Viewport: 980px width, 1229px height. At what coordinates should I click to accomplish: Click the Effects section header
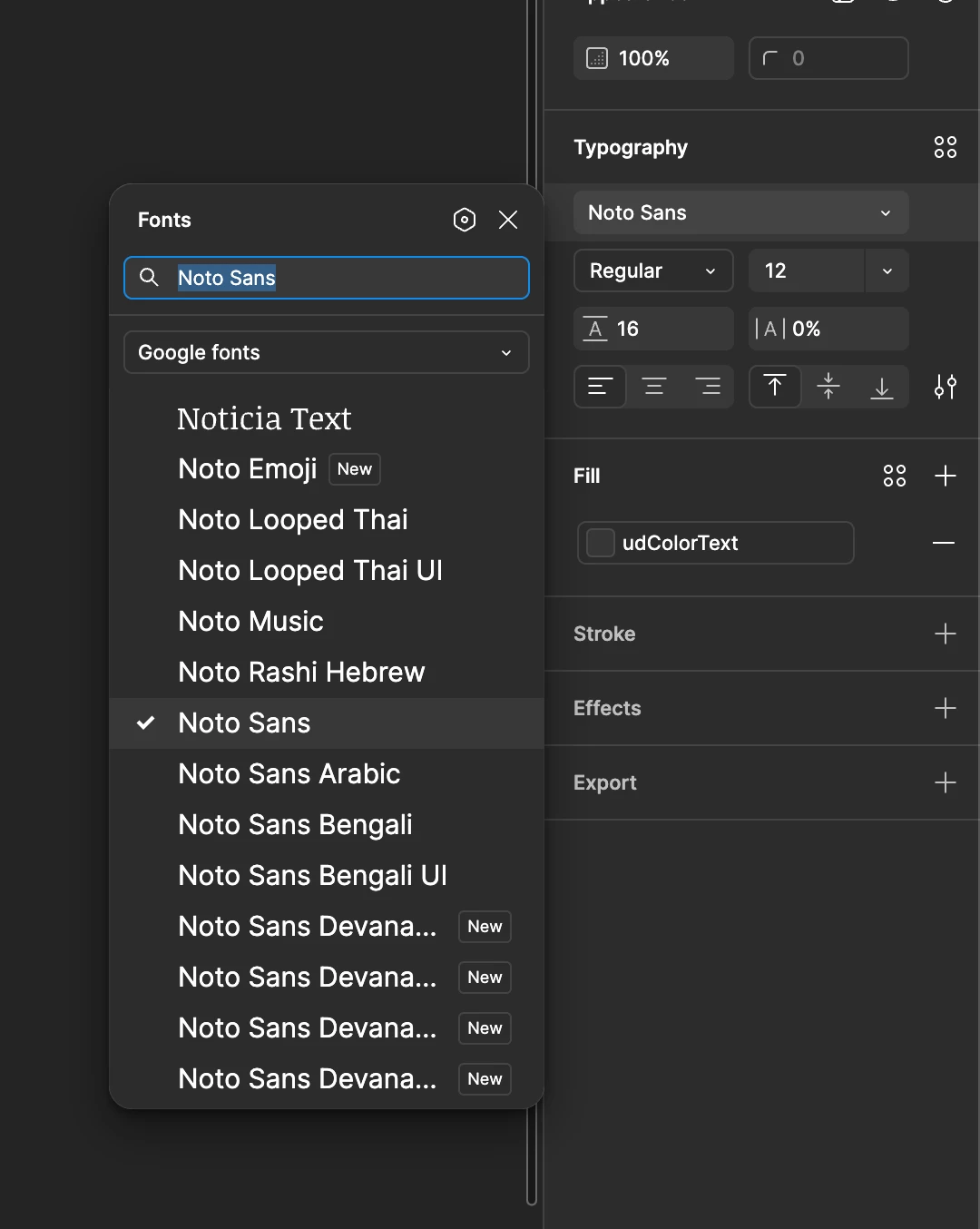click(607, 708)
